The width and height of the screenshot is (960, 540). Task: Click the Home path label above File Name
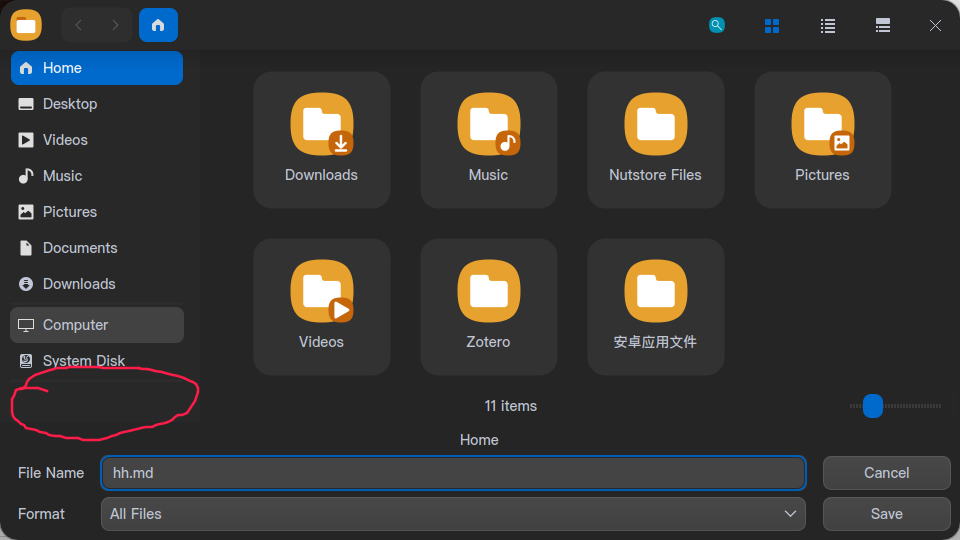[479, 440]
